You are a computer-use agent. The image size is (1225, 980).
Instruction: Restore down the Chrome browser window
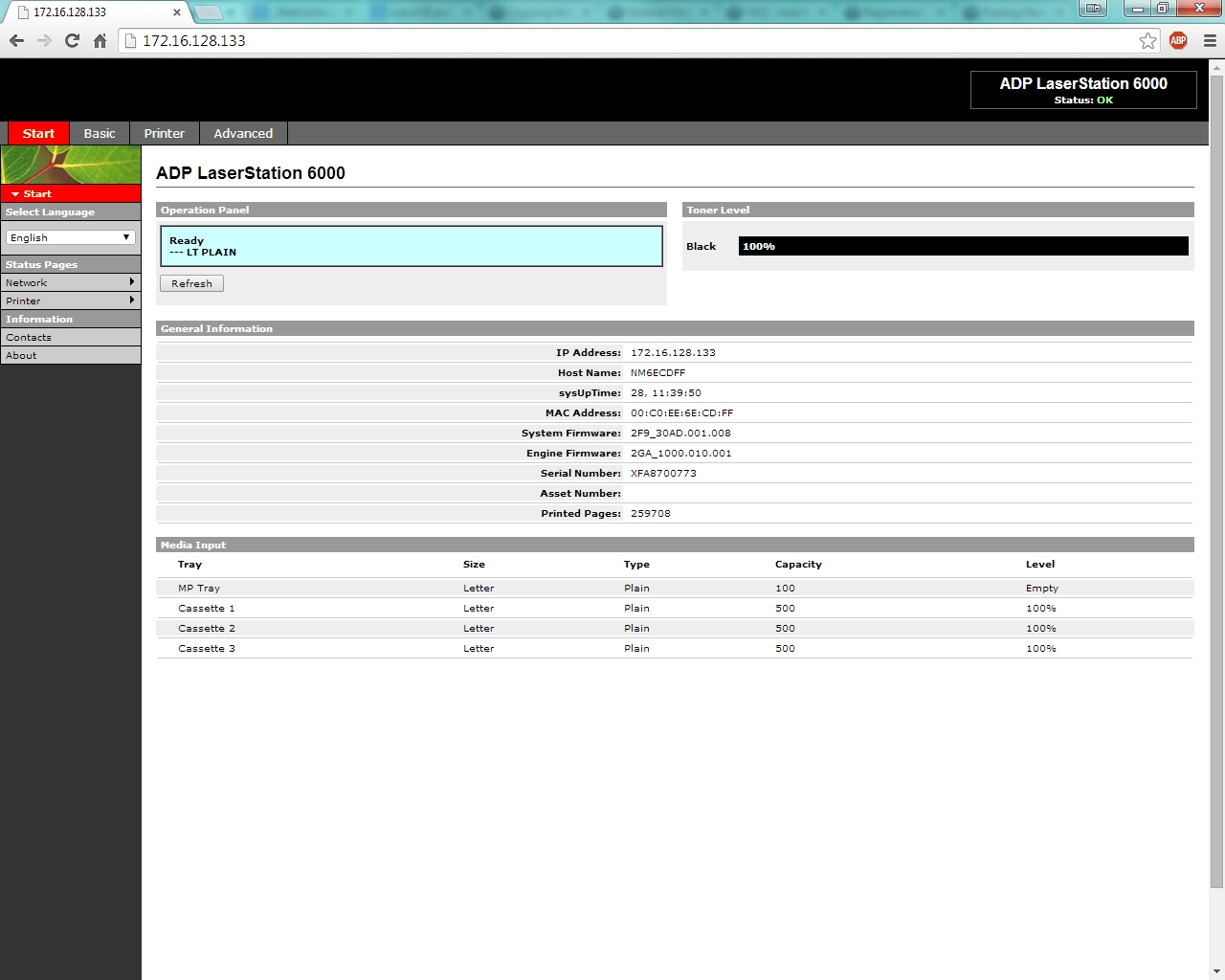1162,9
